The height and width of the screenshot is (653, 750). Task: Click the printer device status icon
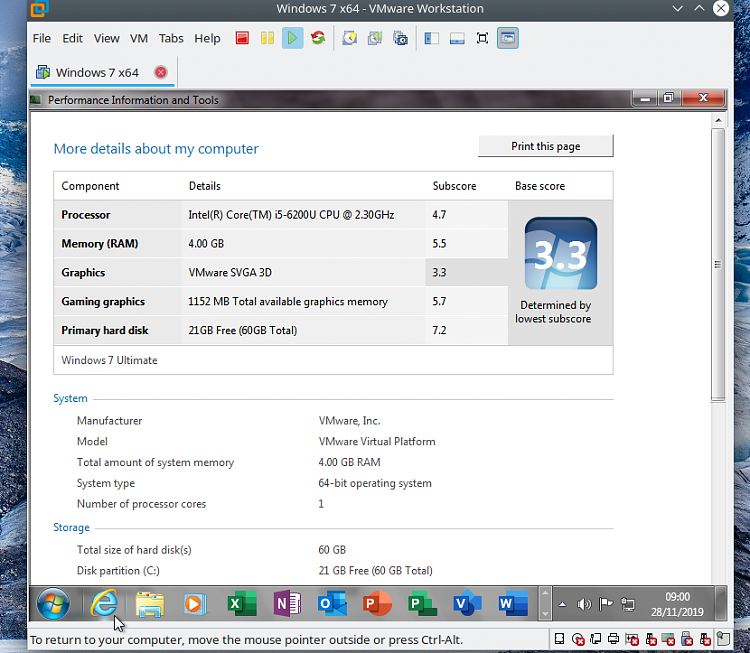(x=613, y=639)
